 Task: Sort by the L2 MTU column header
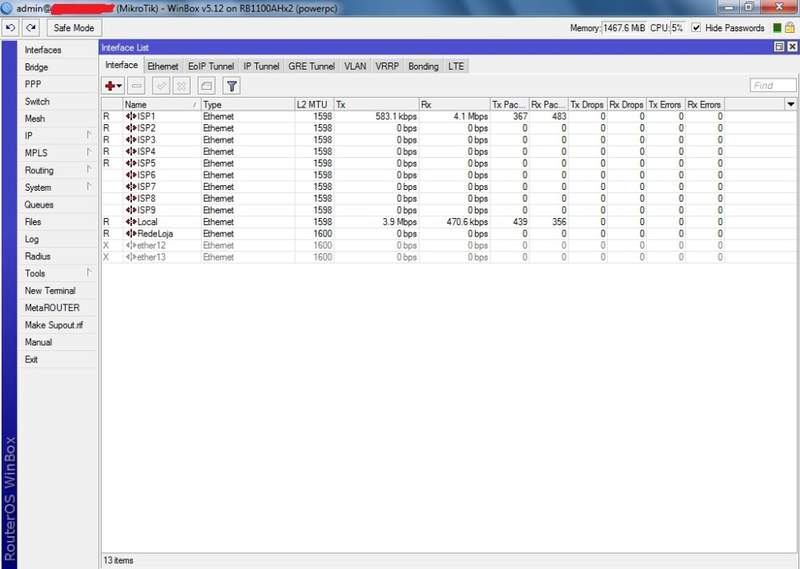click(x=314, y=104)
